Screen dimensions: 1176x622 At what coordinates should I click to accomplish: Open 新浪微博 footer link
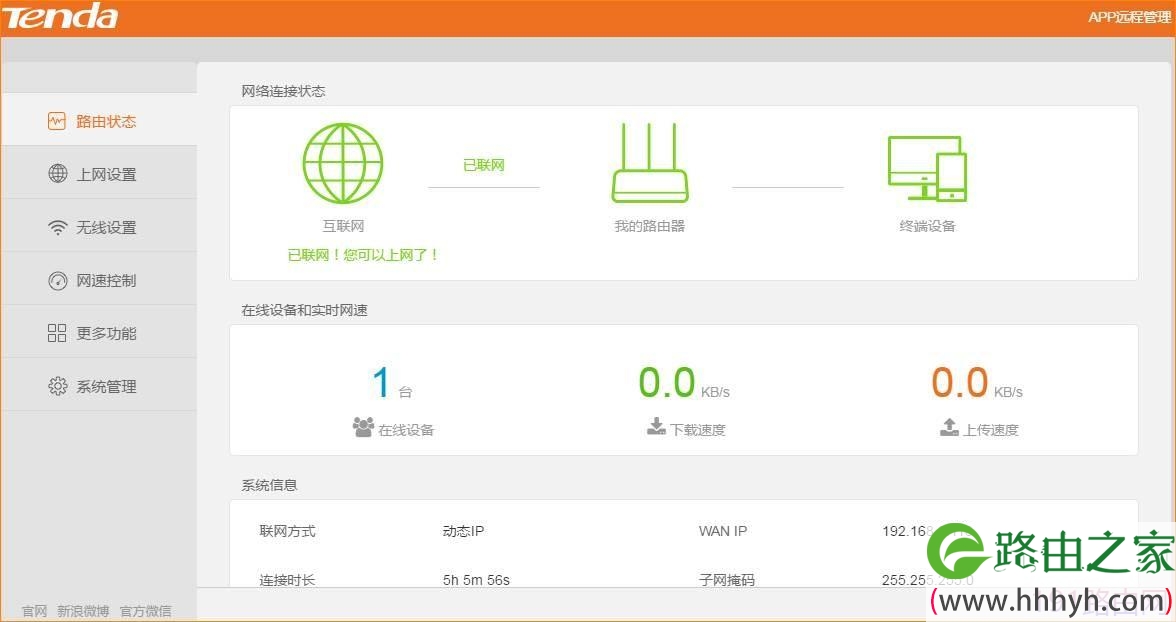coord(83,611)
